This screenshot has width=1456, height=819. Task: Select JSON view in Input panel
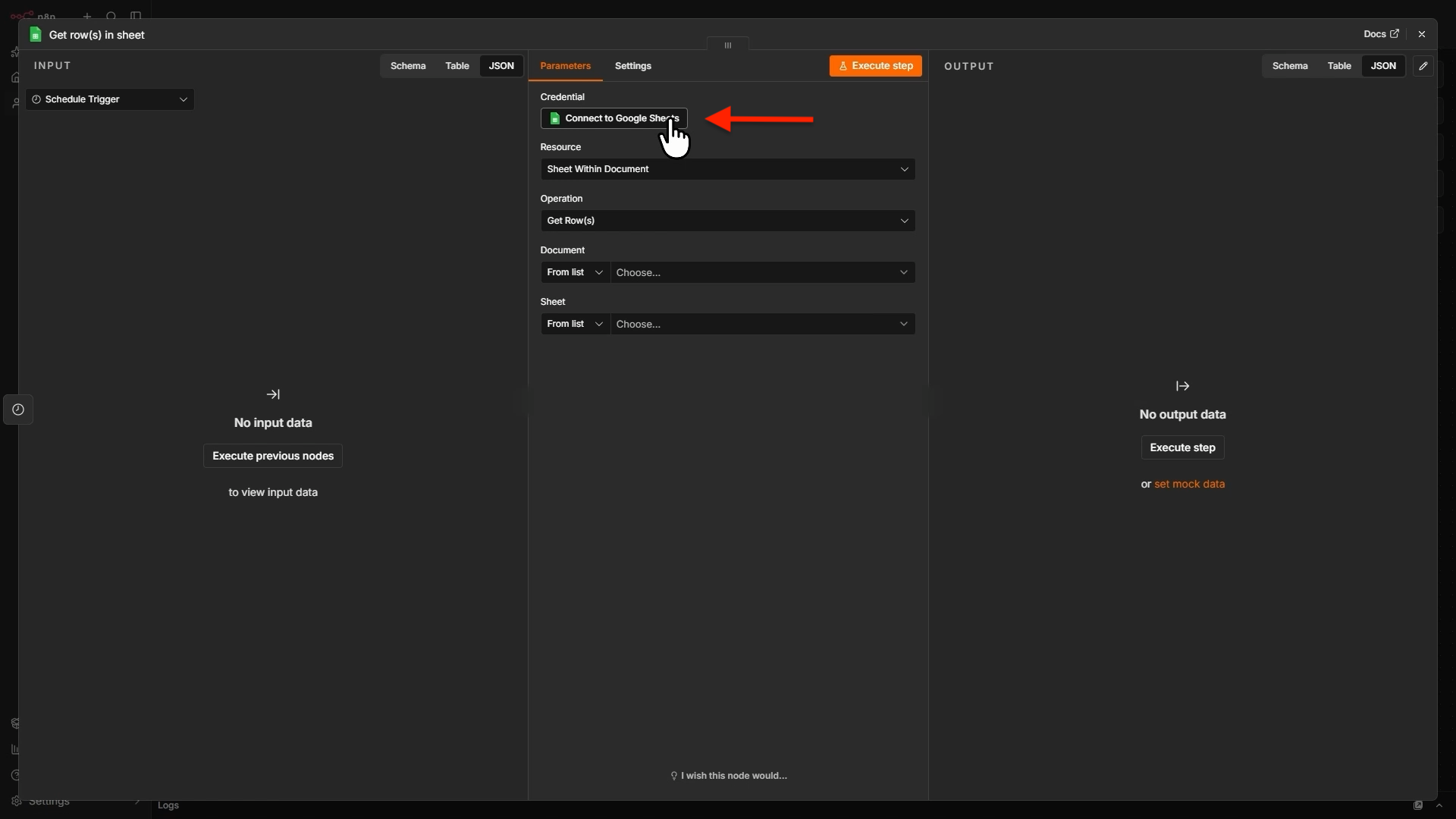click(x=501, y=66)
